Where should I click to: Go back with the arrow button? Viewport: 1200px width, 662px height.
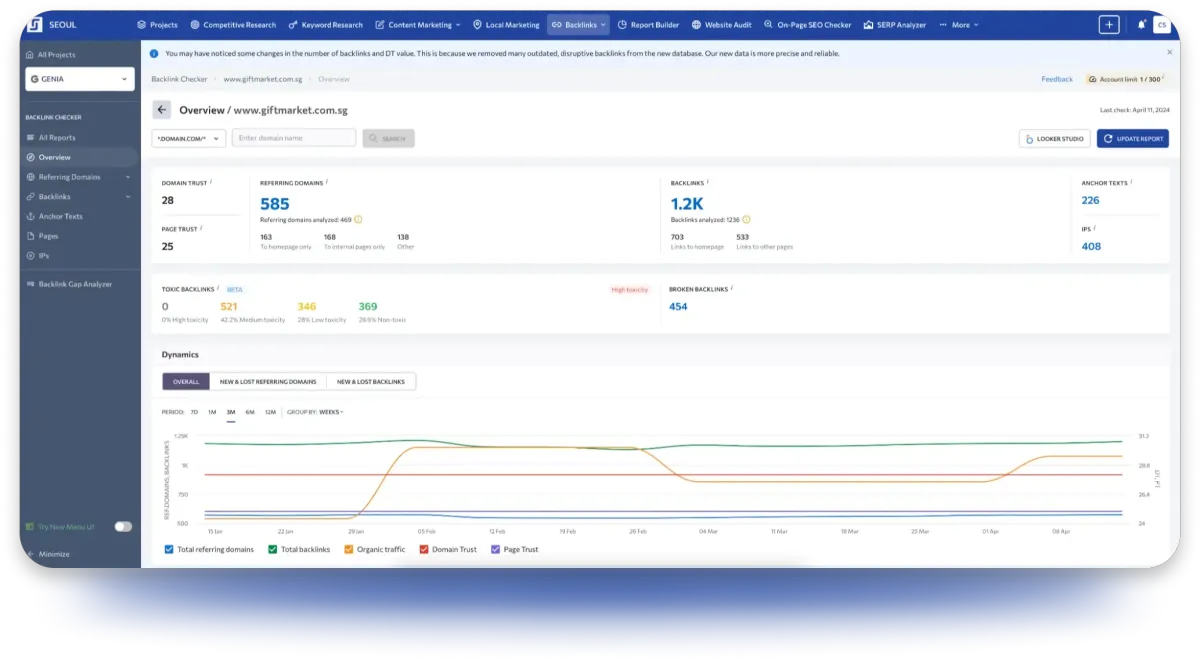pos(162,110)
